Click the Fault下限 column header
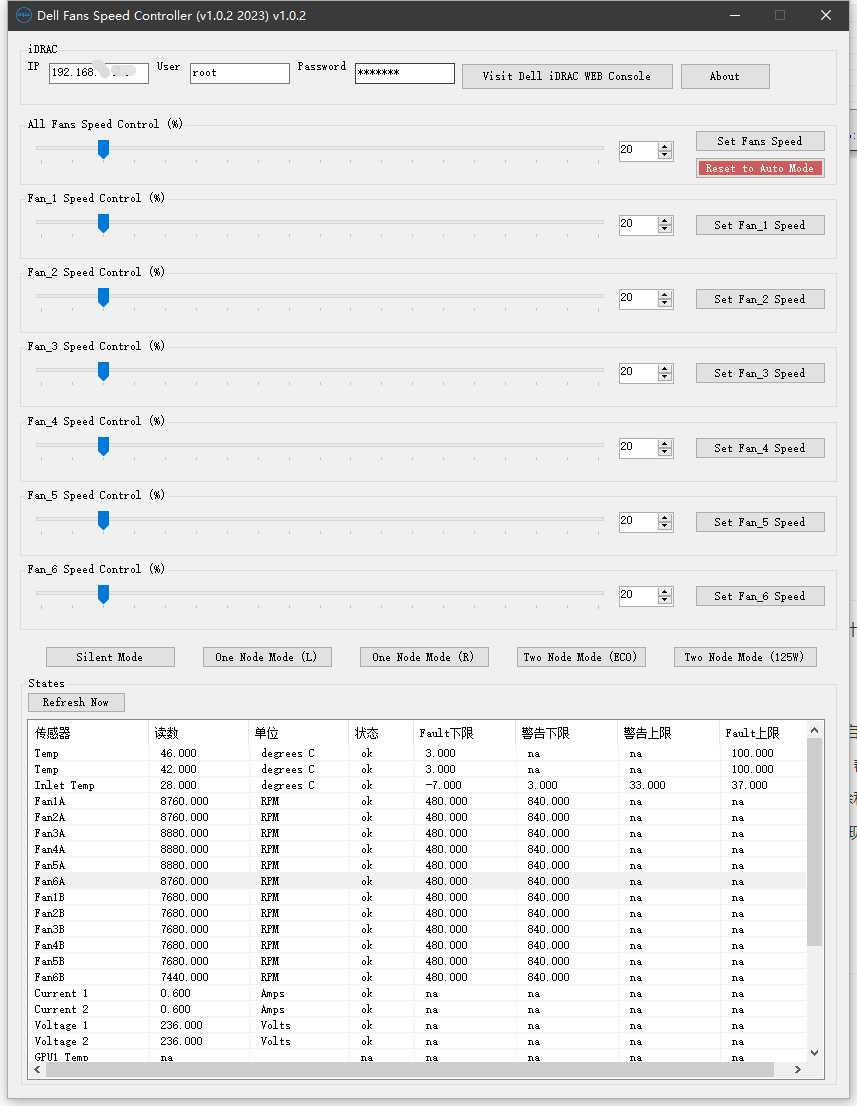The height and width of the screenshot is (1106, 857). [464, 733]
